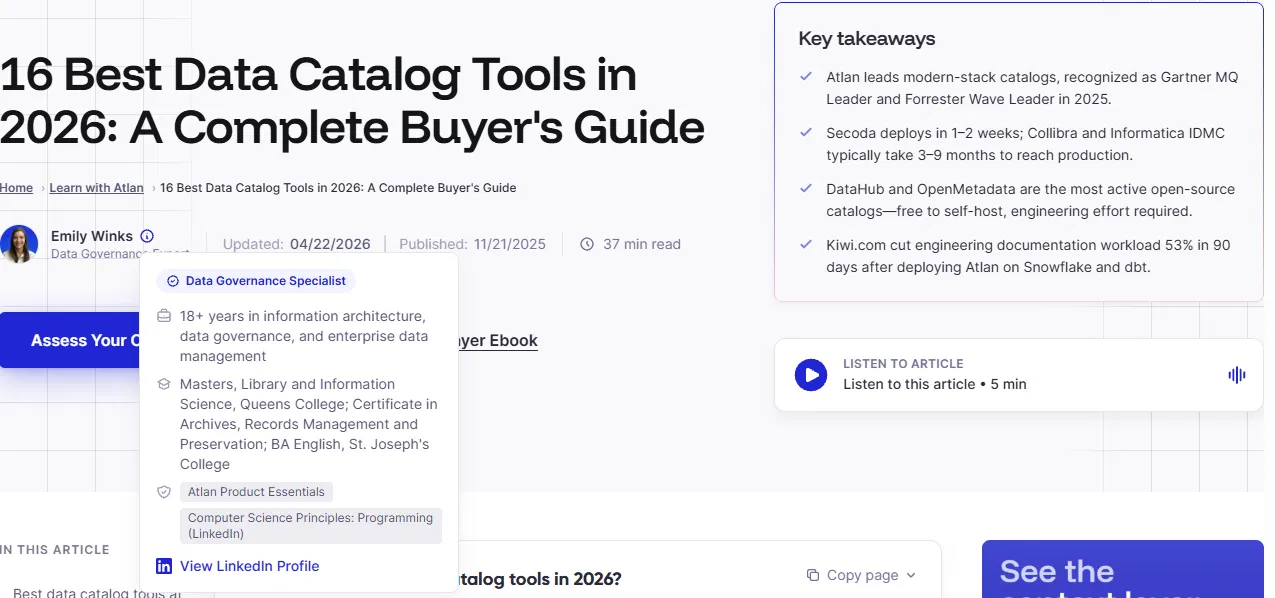Click the current page breadcrumb title

pyautogui.click(x=338, y=188)
